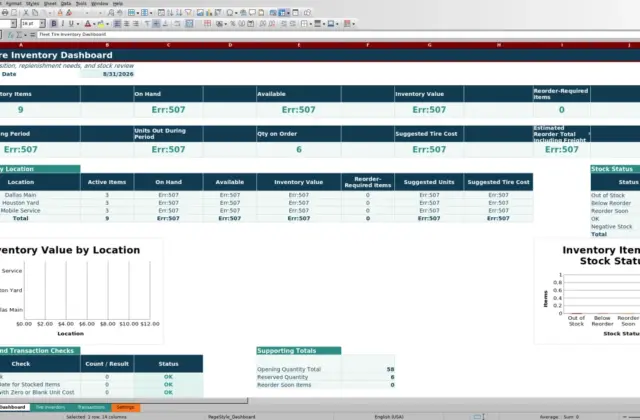Open the Styles menu
The width and height of the screenshot is (640, 420).
coord(32,3)
